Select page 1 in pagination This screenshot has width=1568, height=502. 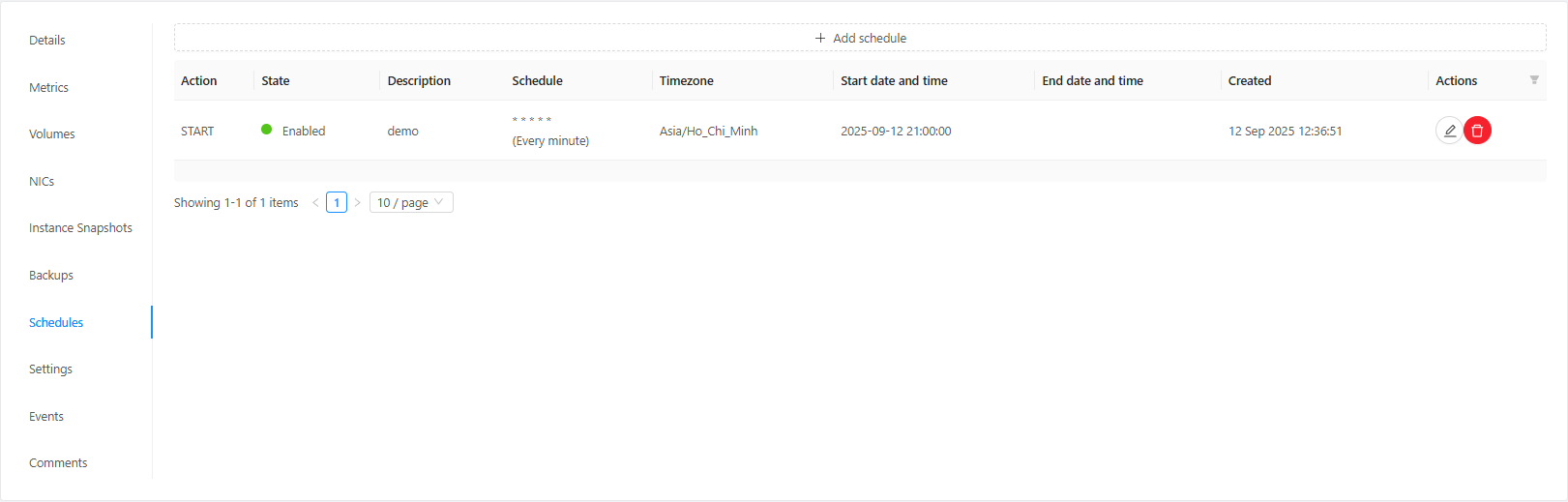point(337,203)
